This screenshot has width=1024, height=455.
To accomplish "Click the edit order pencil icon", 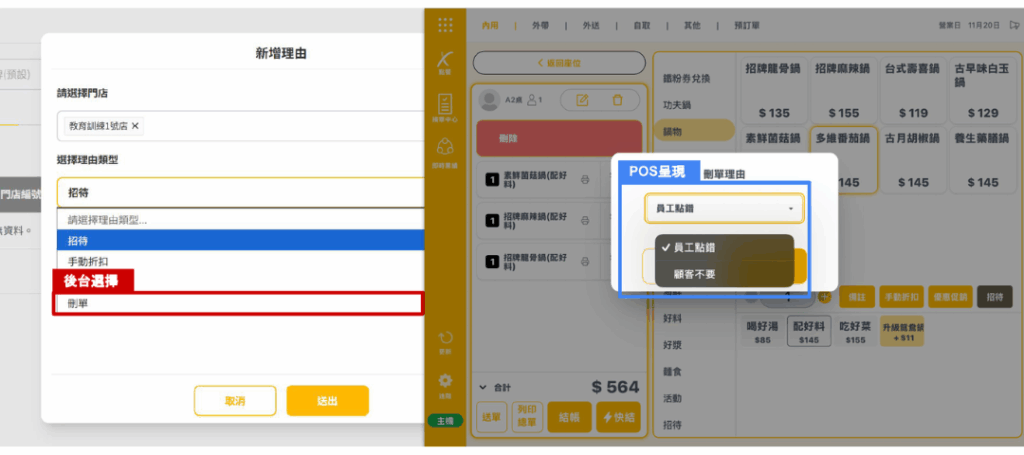I will coord(583,99).
